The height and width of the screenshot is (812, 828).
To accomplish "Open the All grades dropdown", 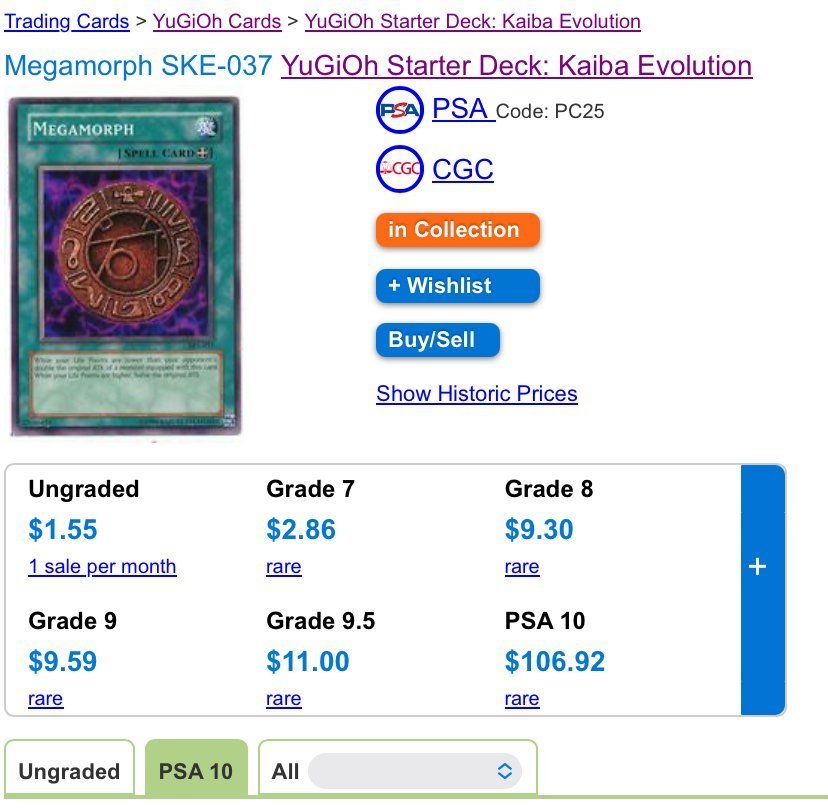I will click(x=415, y=771).
